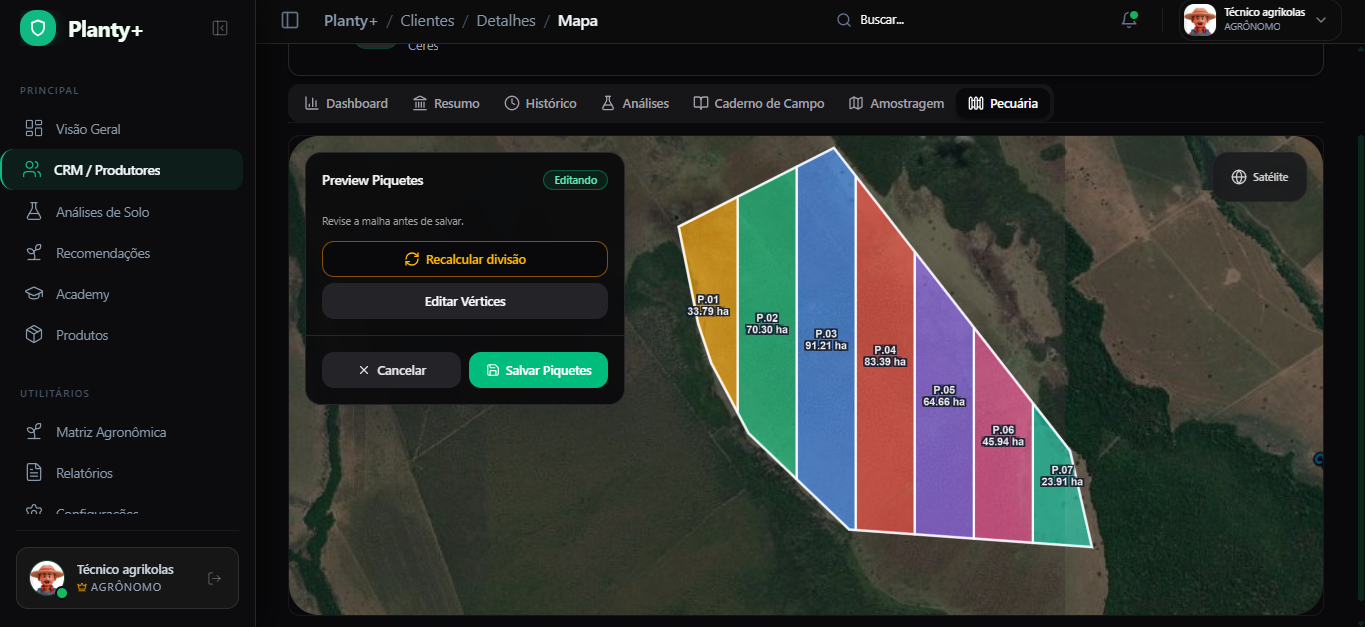1365x627 pixels.
Task: Open the notifications bell
Action: 1129,20
